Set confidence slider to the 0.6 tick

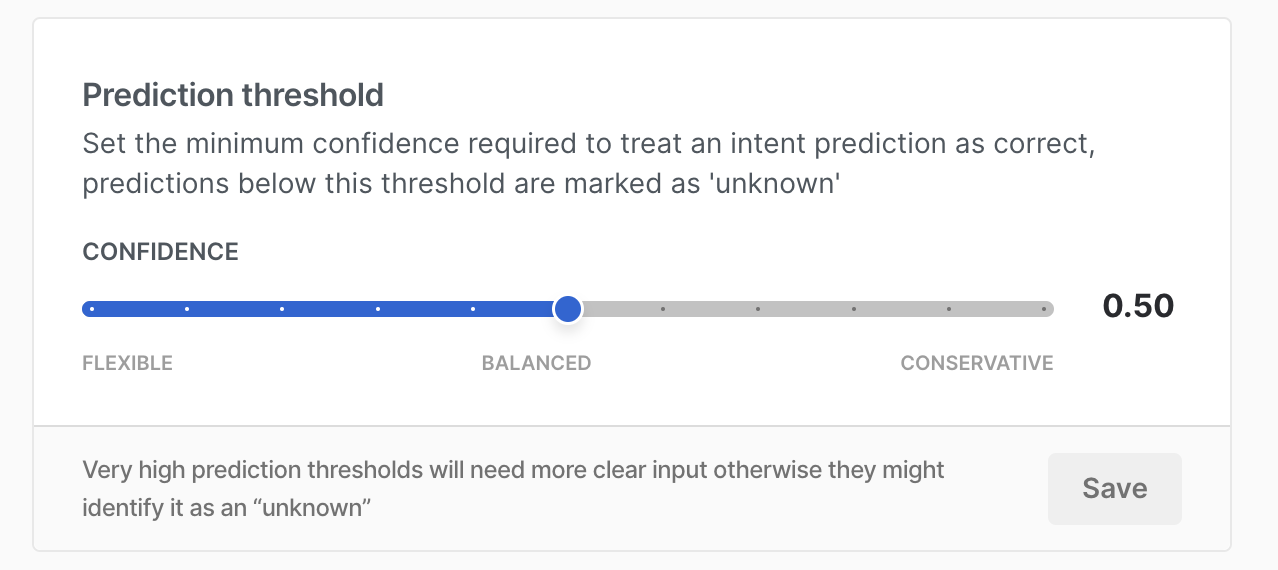point(663,309)
